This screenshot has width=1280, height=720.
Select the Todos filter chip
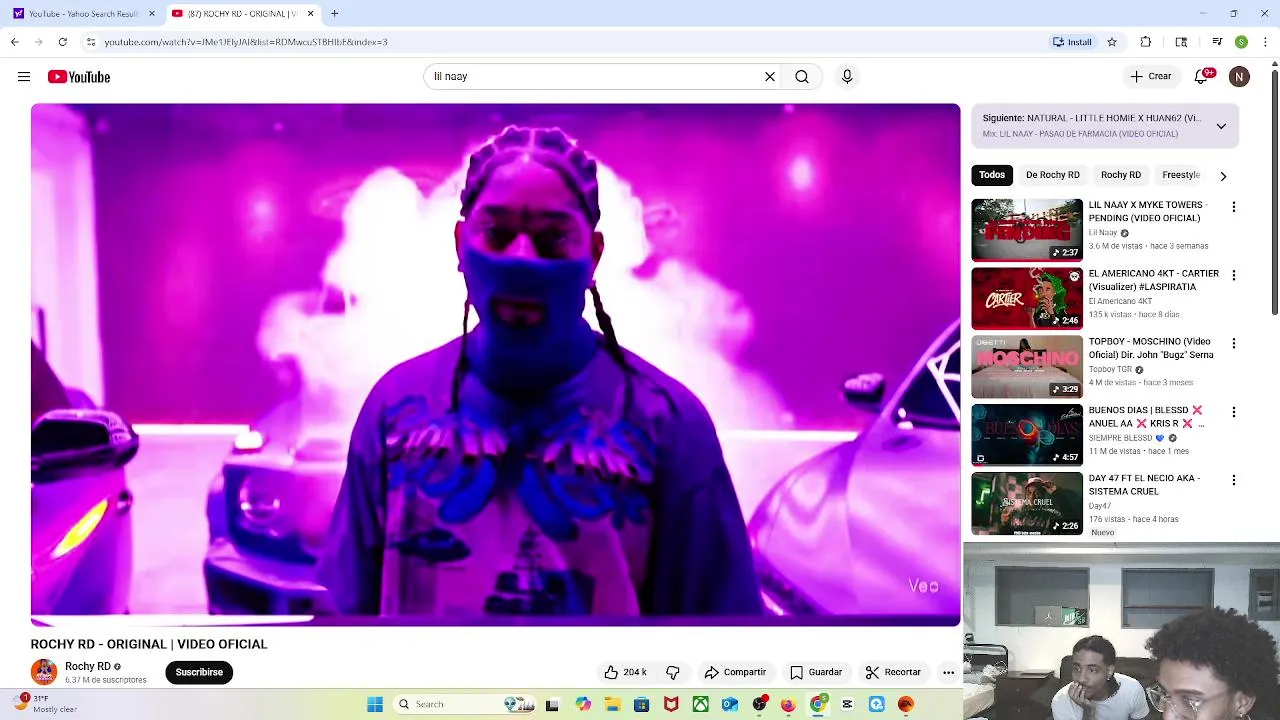(x=992, y=175)
